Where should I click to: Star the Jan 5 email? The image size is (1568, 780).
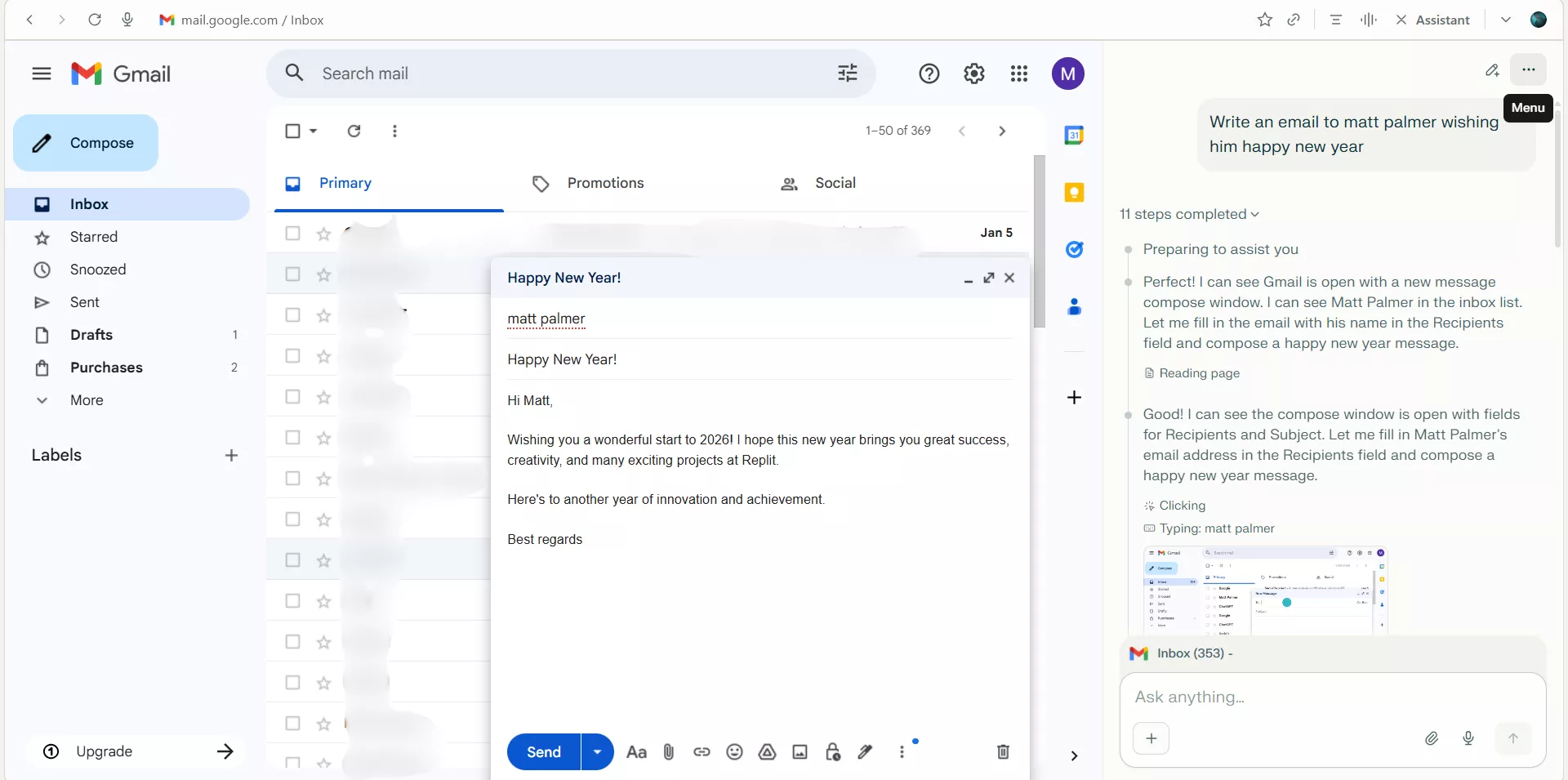tap(323, 233)
